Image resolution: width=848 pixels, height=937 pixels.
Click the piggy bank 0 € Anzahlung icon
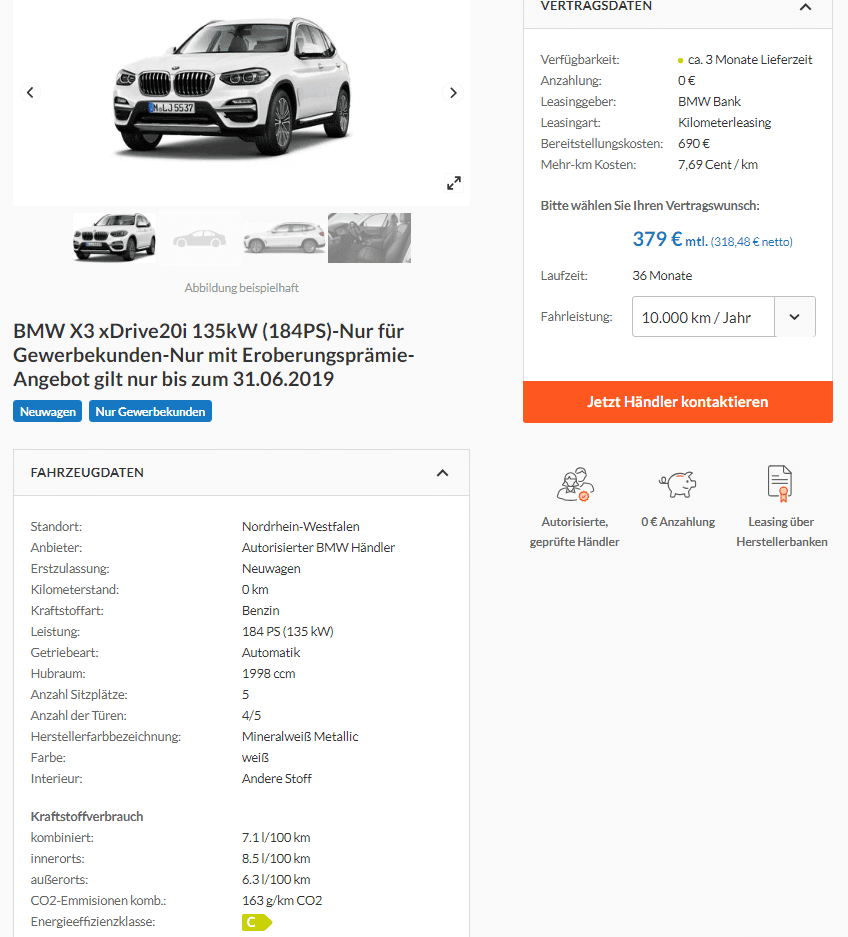pos(678,484)
